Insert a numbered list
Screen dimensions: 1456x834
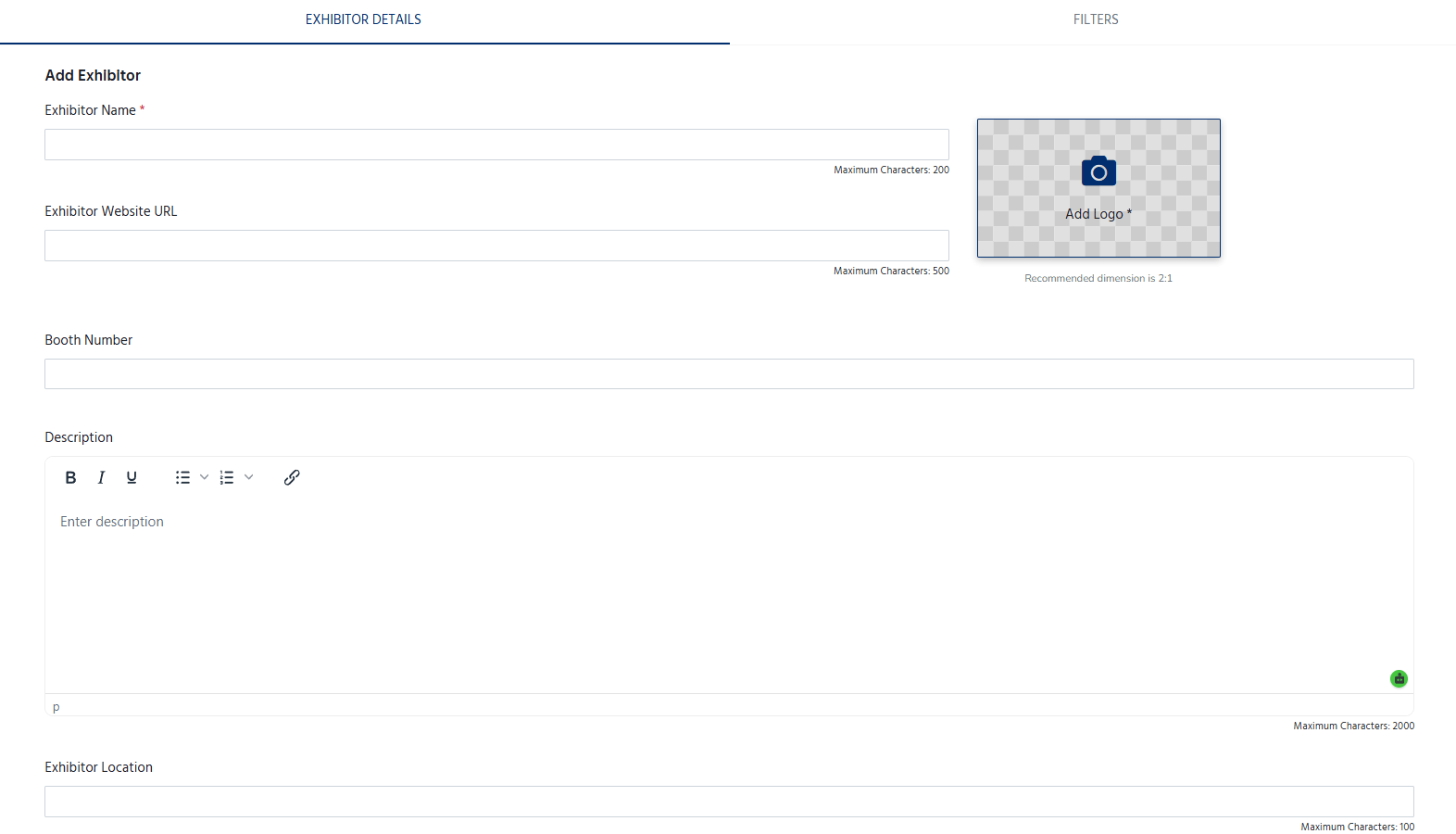227,477
